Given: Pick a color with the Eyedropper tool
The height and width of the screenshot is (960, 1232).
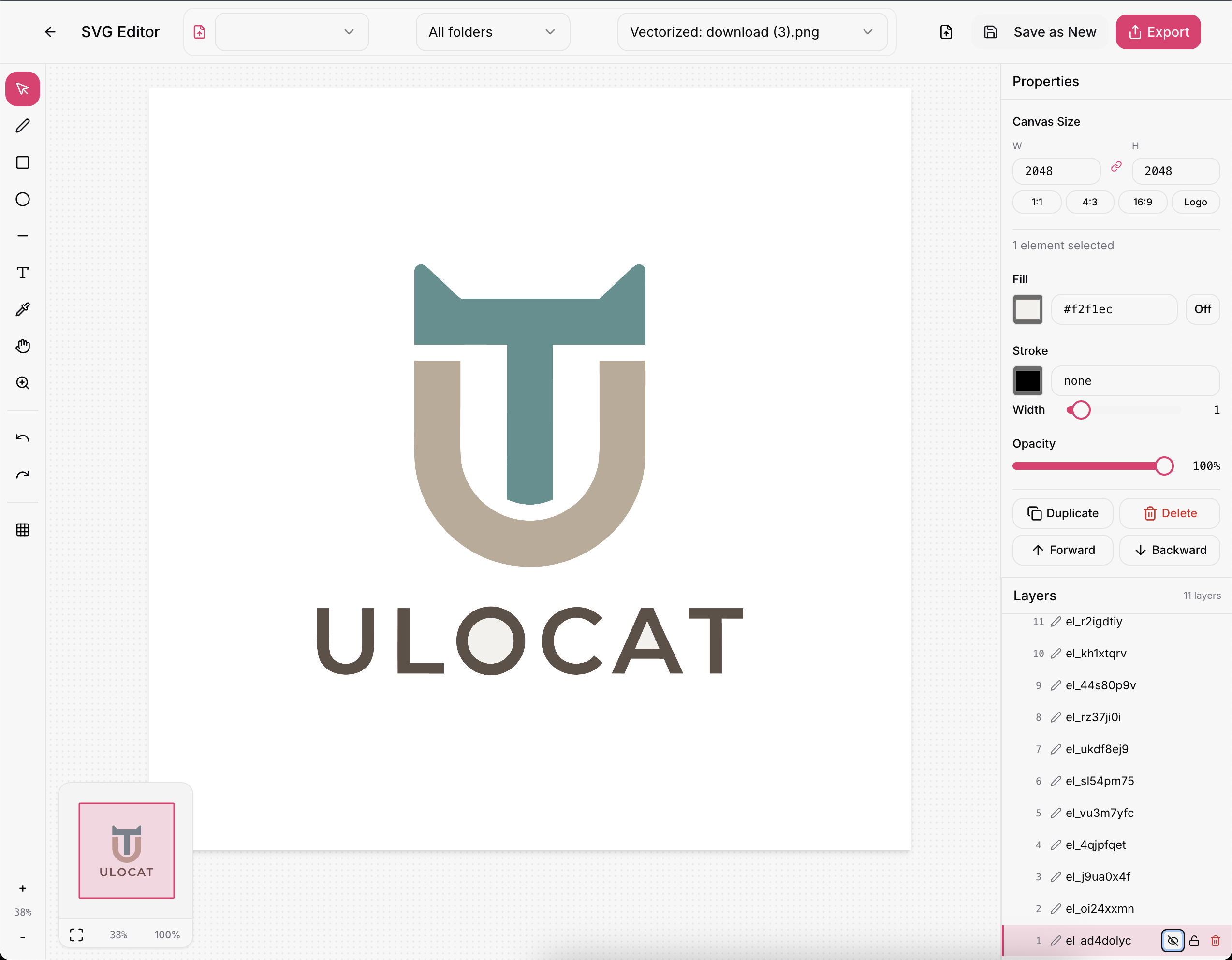Looking at the screenshot, I should point(23,308).
